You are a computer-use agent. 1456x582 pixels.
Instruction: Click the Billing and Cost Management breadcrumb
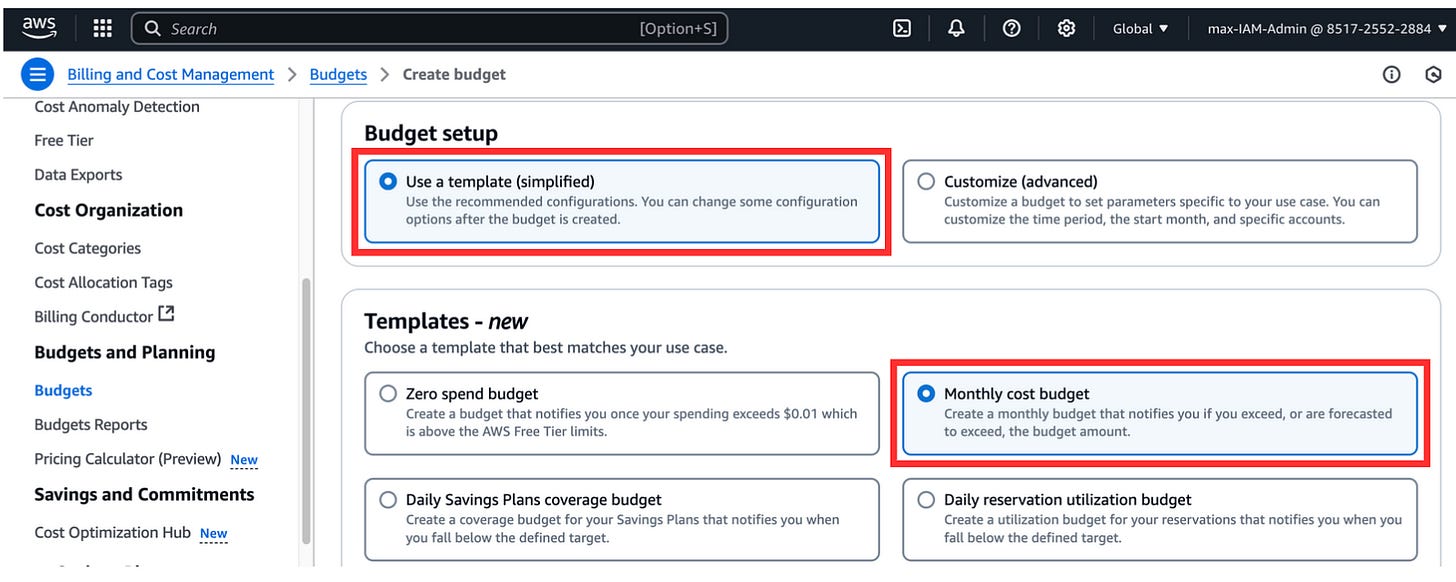click(171, 74)
